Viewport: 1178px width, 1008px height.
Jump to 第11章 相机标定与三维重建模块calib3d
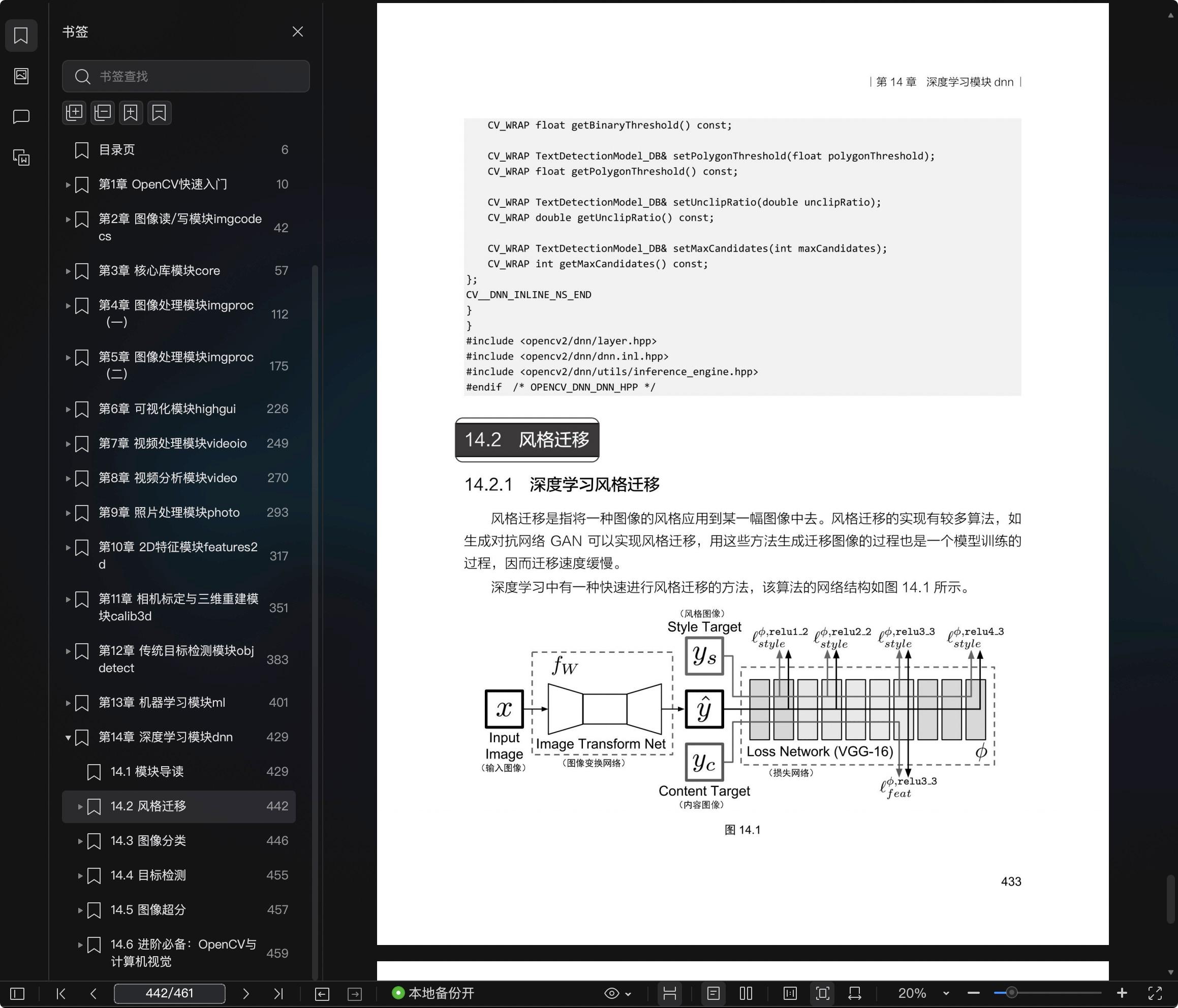[178, 607]
